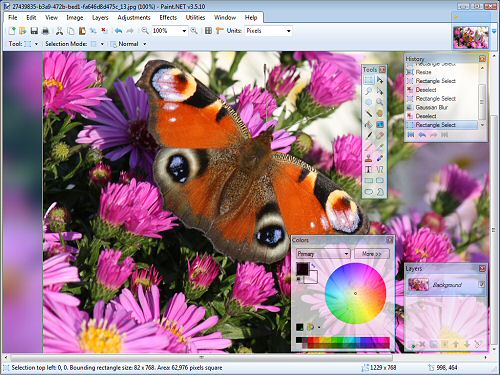Undo with blue arrow in main toolbar

[118, 31]
